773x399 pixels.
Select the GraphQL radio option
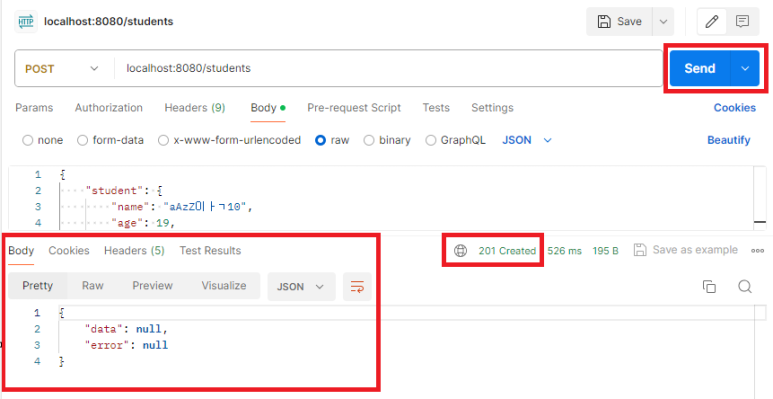[430, 141]
